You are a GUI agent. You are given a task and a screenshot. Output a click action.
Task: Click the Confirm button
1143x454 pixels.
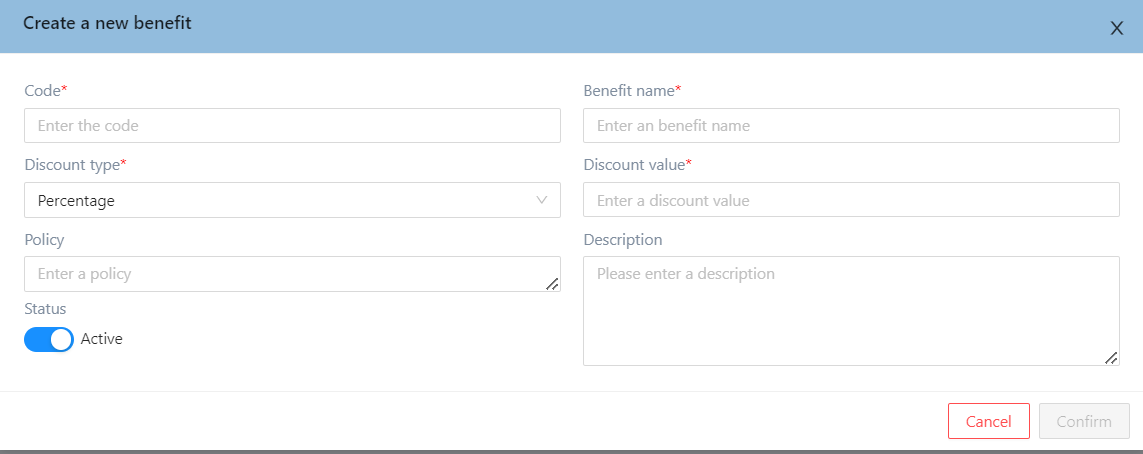(x=1084, y=422)
